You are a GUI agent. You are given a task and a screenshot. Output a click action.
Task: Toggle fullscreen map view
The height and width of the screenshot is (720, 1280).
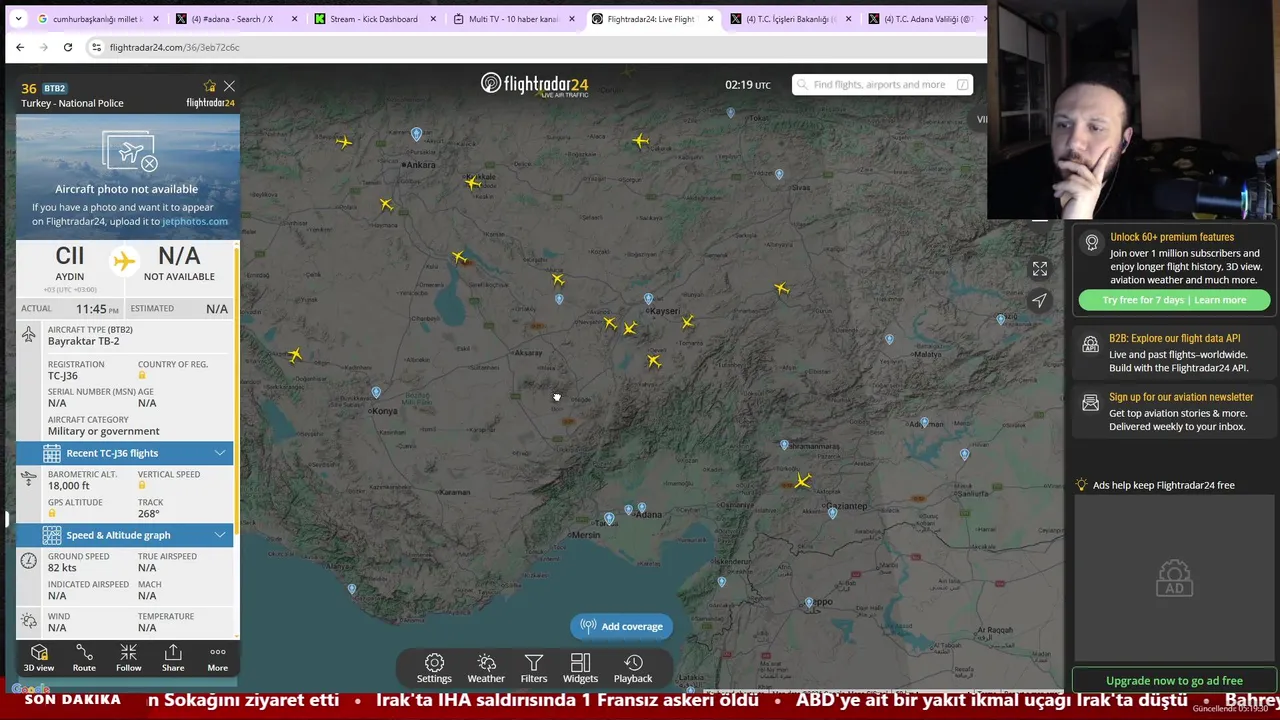pos(1040,269)
